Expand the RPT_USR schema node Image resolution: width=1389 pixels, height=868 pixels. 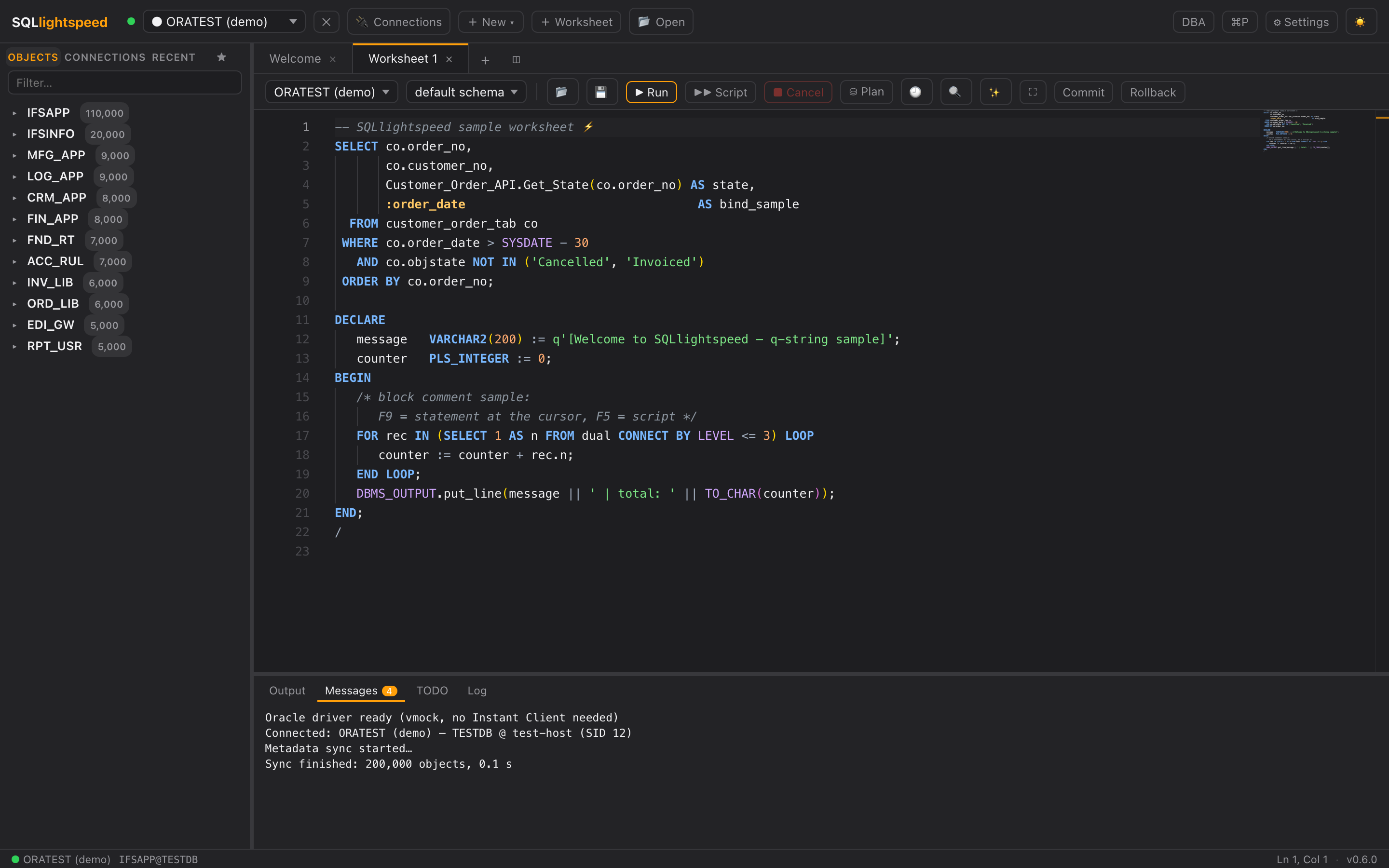coord(14,347)
